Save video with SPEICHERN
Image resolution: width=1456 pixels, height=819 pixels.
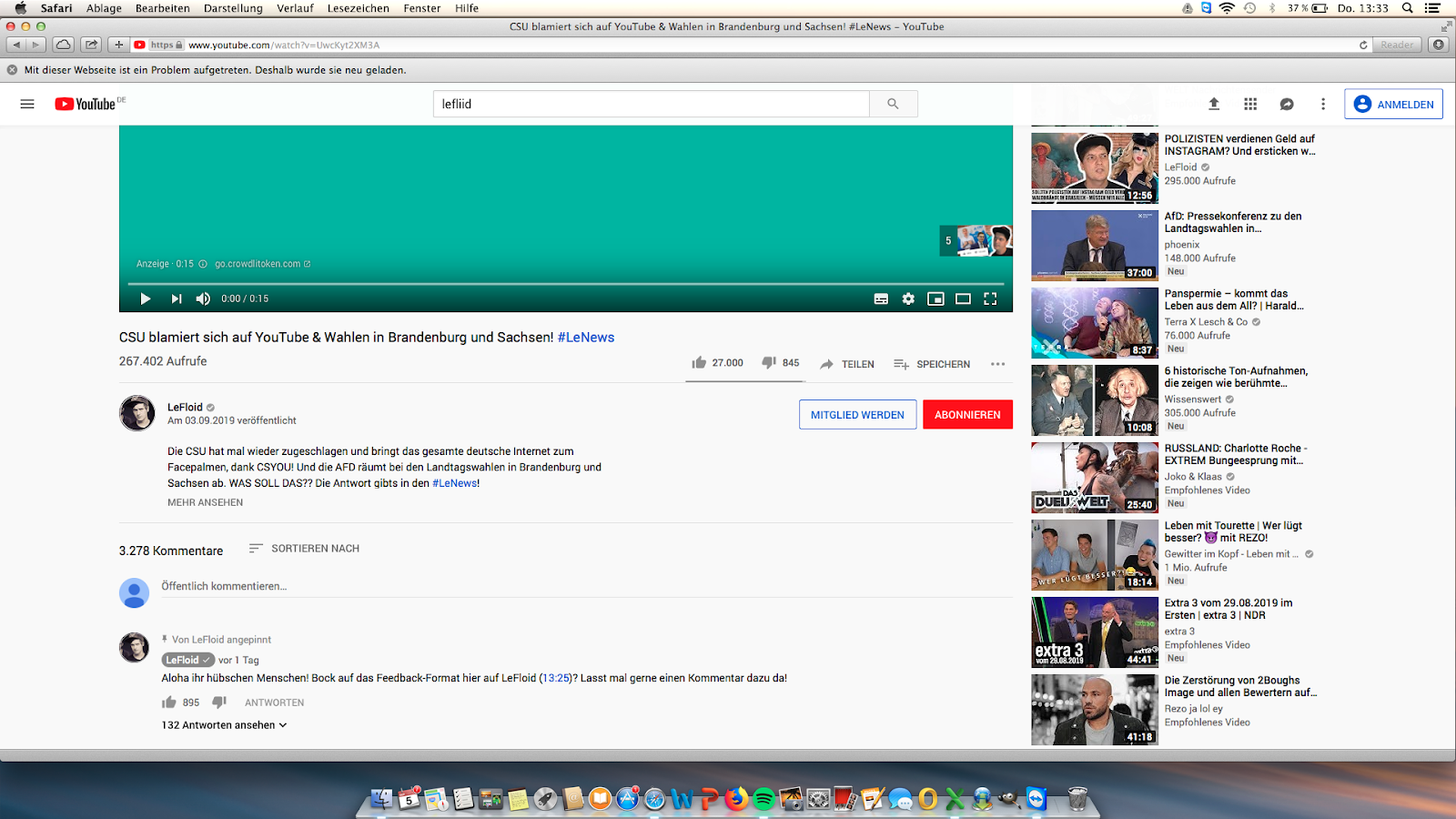pos(932,364)
